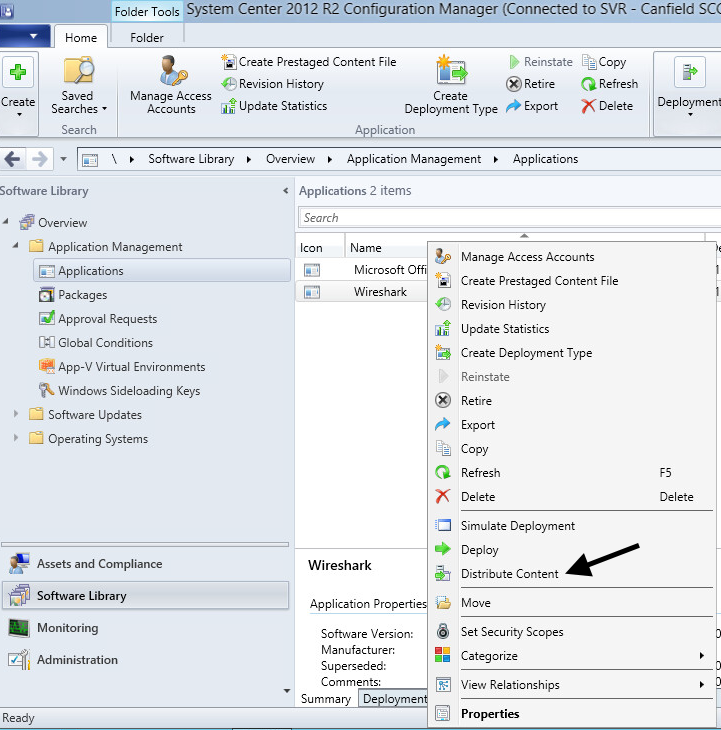
Task: Choose Delete in the context menu
Action: click(x=572, y=497)
